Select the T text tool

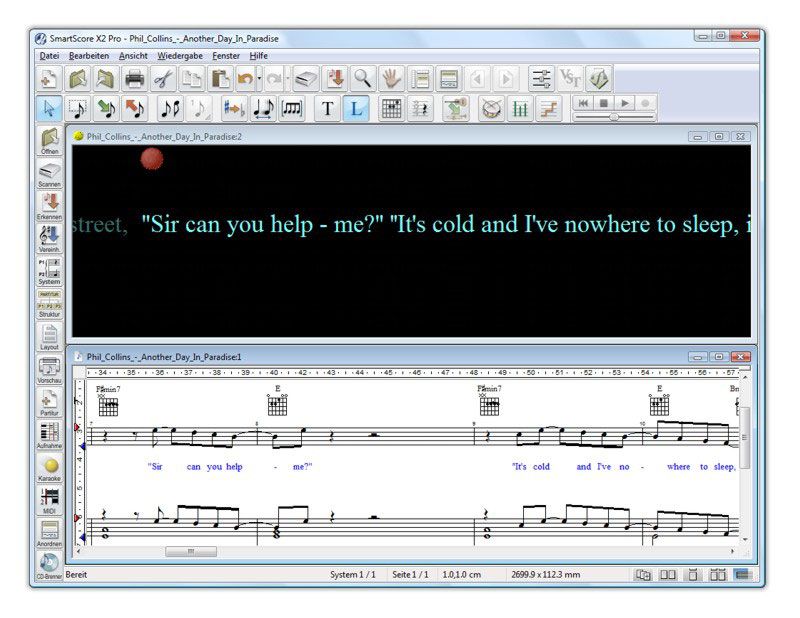[328, 108]
